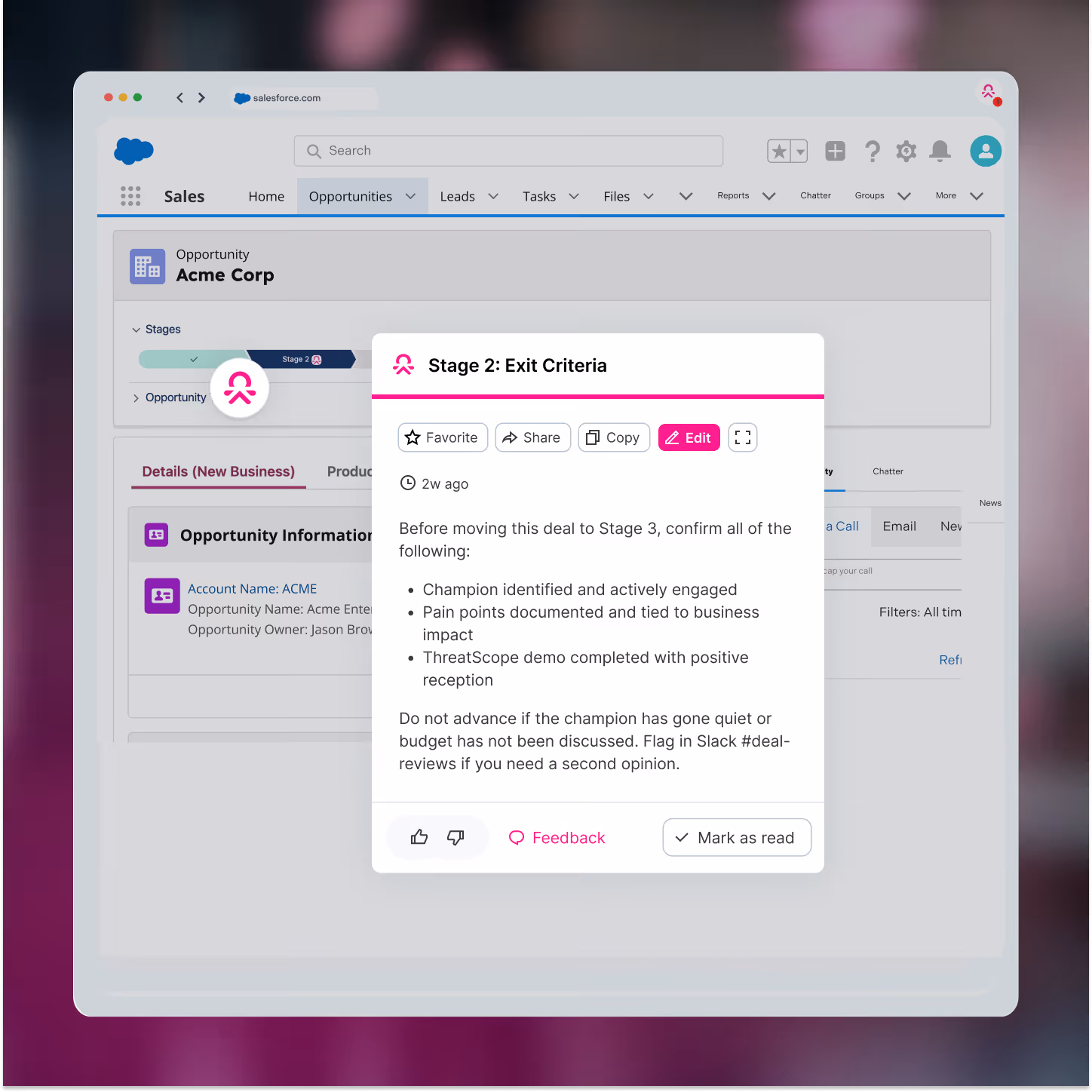
Task: Open the Feedback link
Action: point(557,838)
